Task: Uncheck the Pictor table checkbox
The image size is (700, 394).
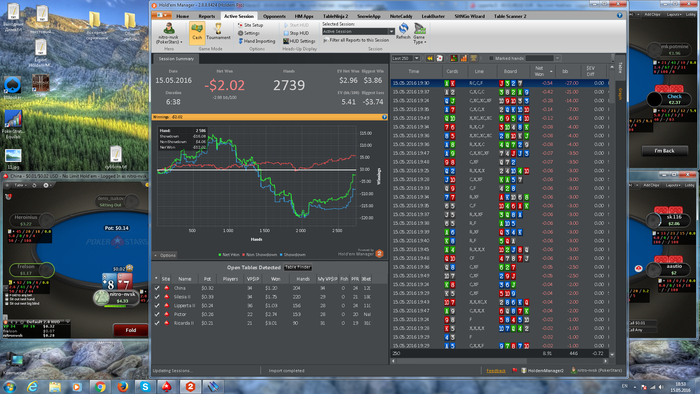Action: pyautogui.click(x=157, y=314)
